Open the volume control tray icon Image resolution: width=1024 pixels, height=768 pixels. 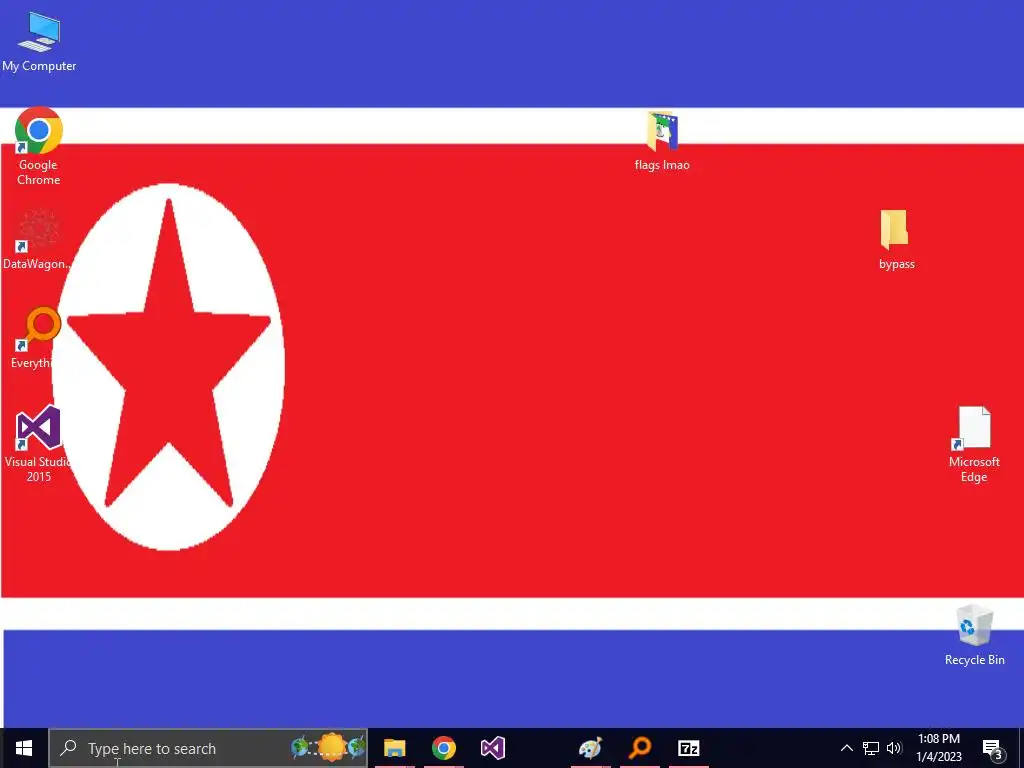[894, 748]
